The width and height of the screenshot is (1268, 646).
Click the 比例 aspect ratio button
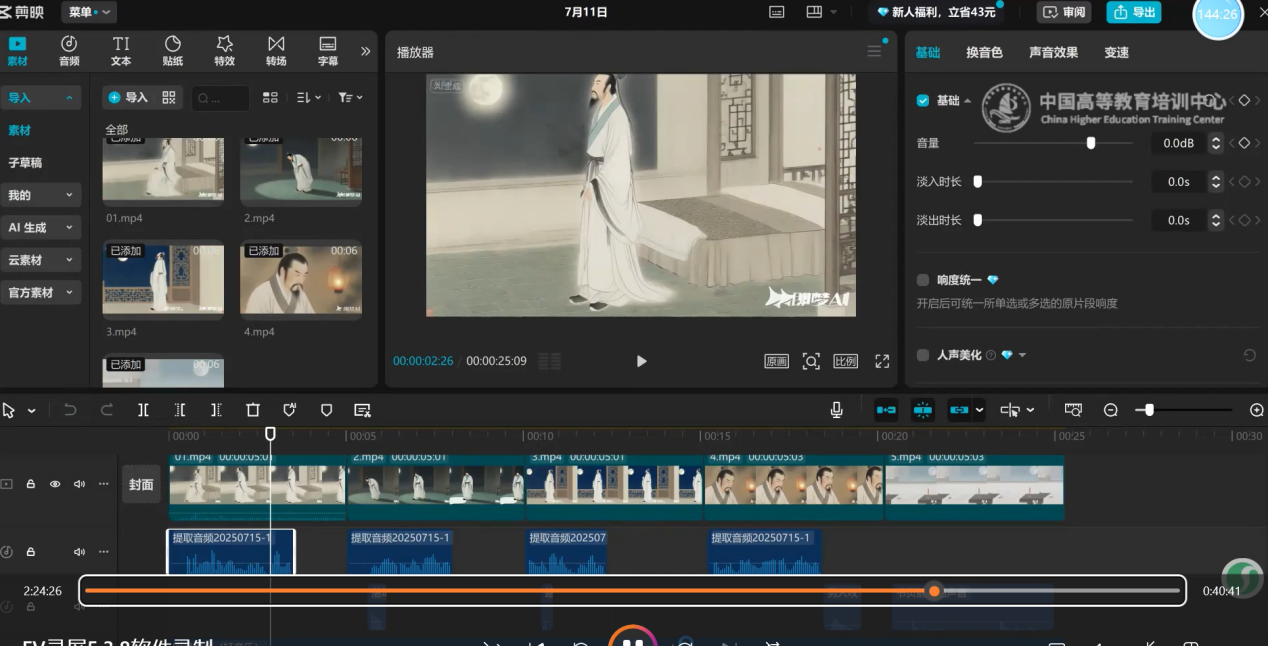tap(846, 361)
